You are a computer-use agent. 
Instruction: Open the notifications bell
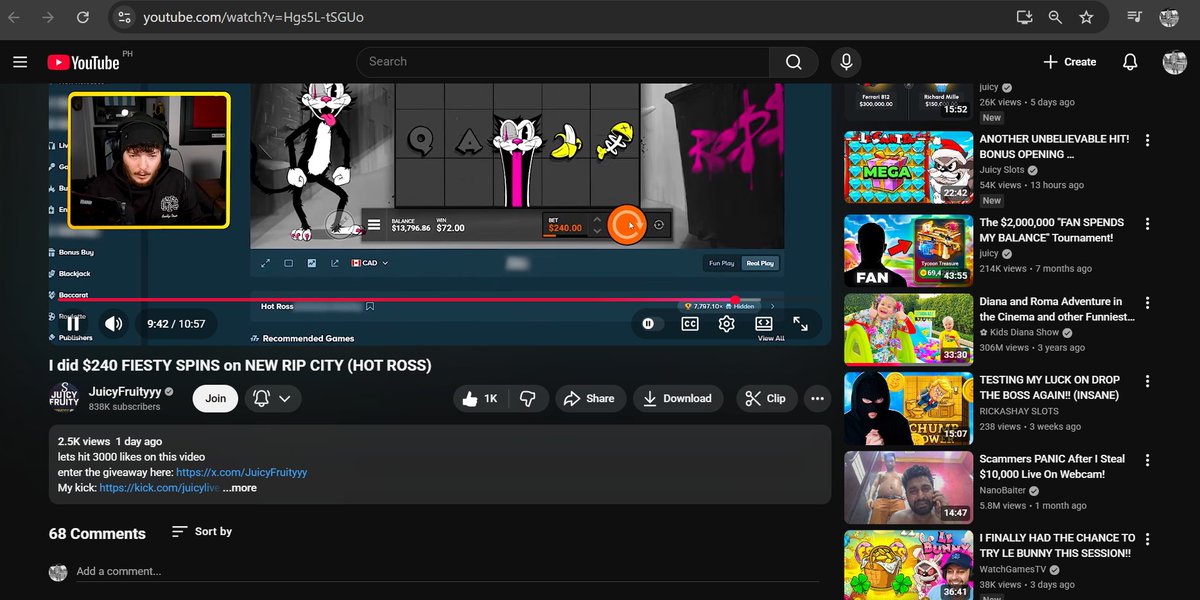click(x=1130, y=62)
